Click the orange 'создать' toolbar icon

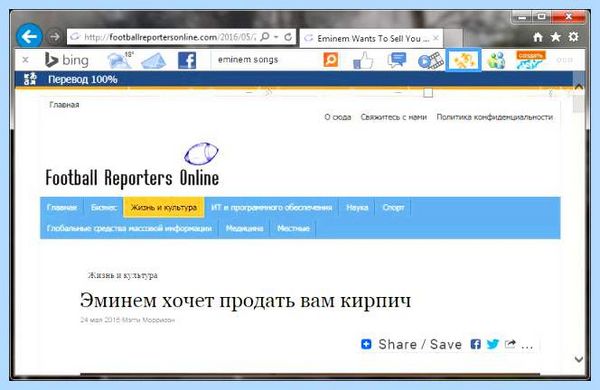click(530, 60)
